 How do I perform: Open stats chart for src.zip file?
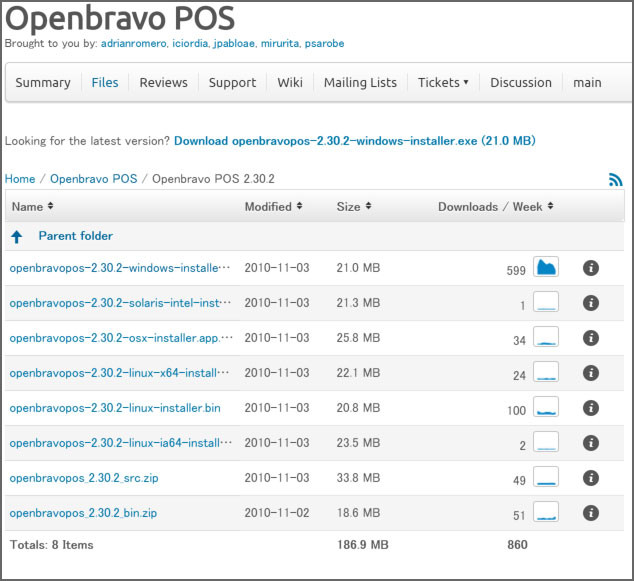(546, 477)
